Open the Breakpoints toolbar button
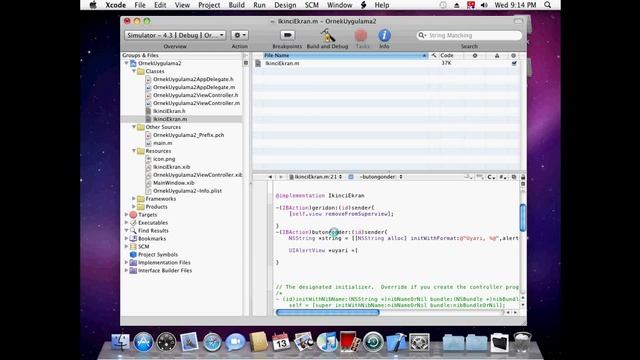Image resolution: width=640 pixels, height=360 pixels. click(287, 36)
